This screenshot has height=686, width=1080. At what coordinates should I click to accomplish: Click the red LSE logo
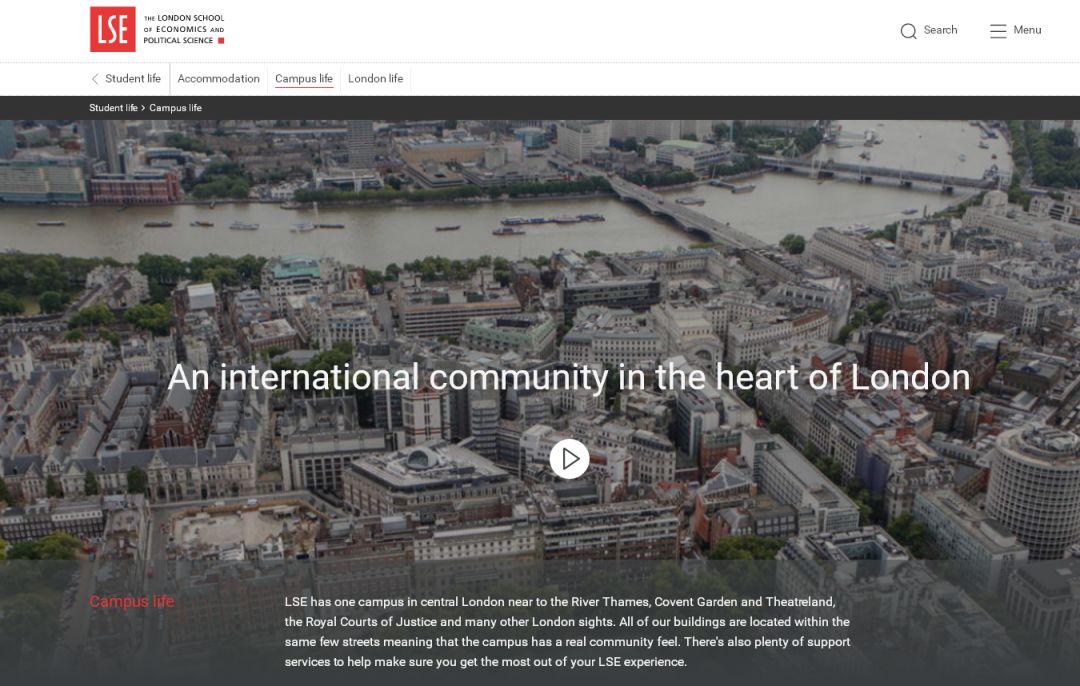click(112, 29)
